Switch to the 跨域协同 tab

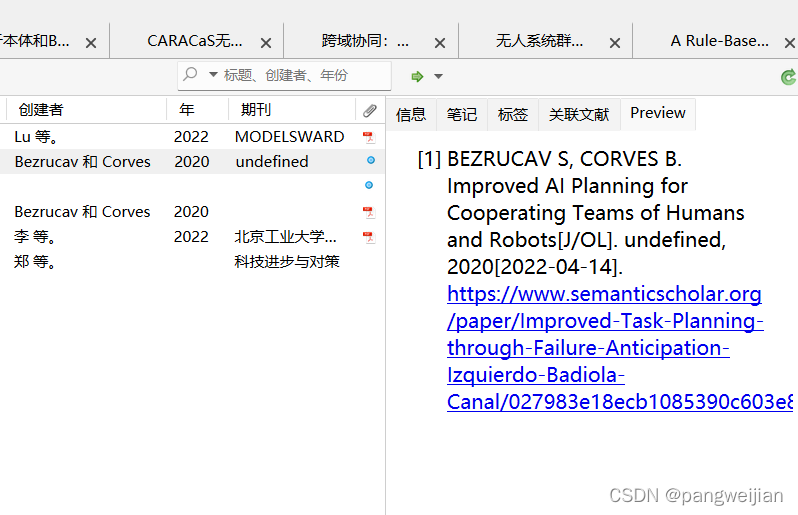365,41
